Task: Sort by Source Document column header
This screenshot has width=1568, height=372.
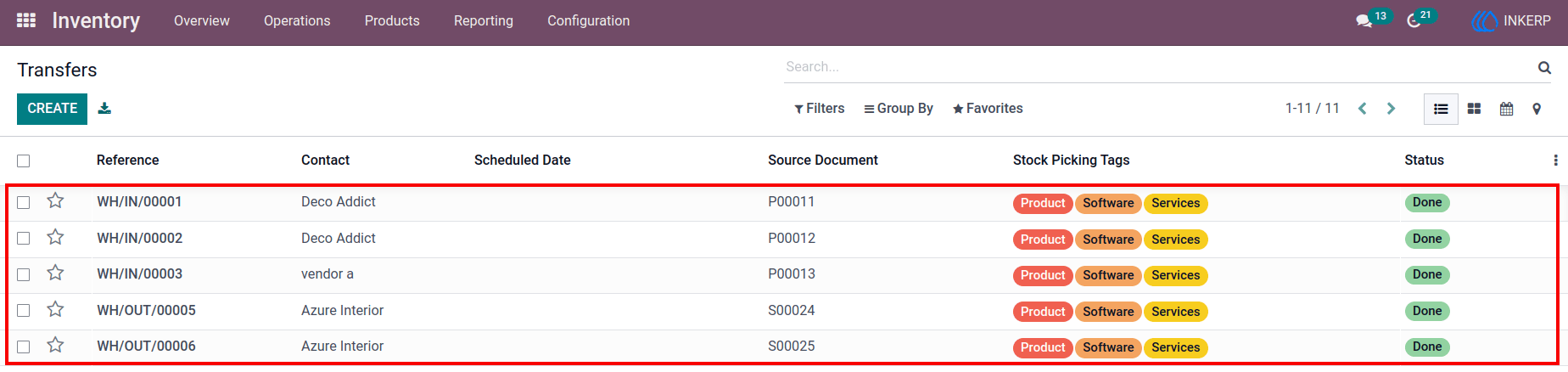Action: (823, 161)
